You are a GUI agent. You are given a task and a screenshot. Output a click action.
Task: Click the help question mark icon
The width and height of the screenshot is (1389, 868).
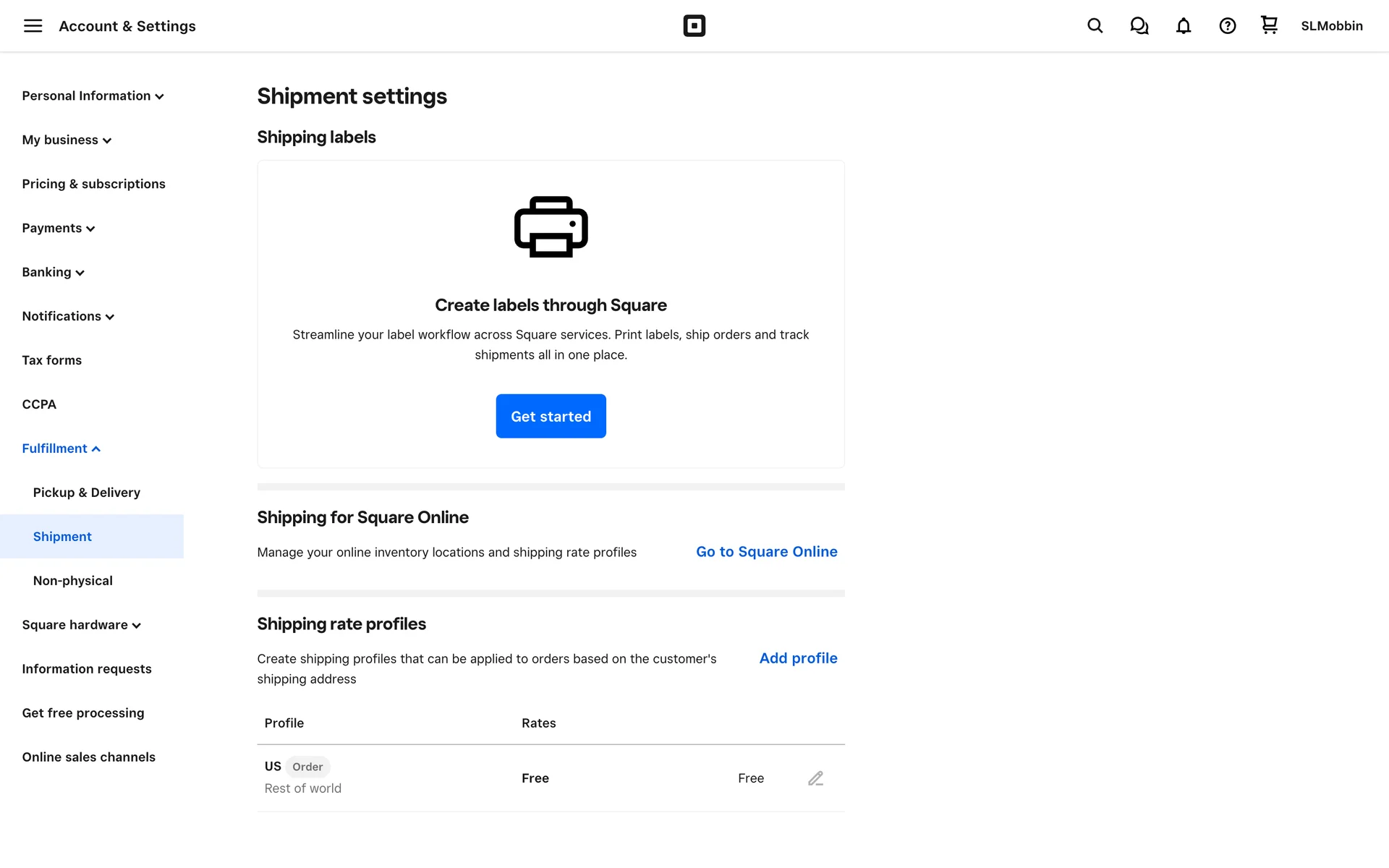pos(1227,26)
